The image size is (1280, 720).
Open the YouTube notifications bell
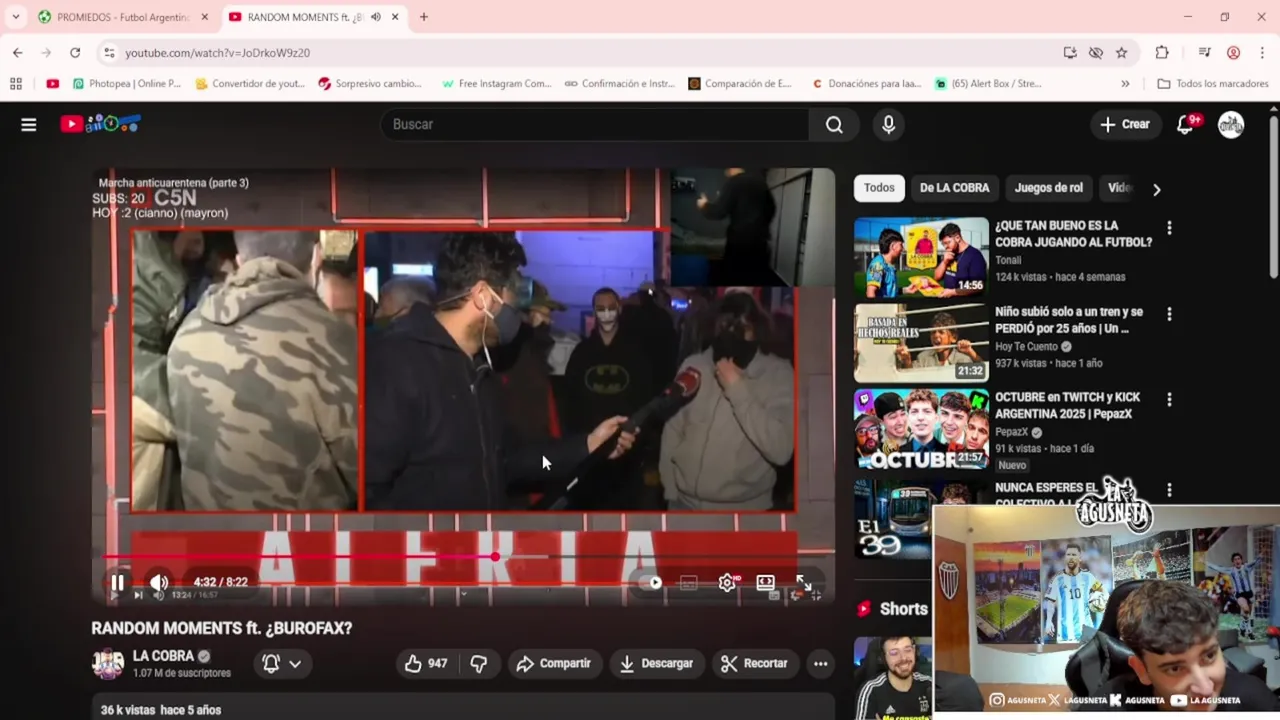(x=1186, y=124)
